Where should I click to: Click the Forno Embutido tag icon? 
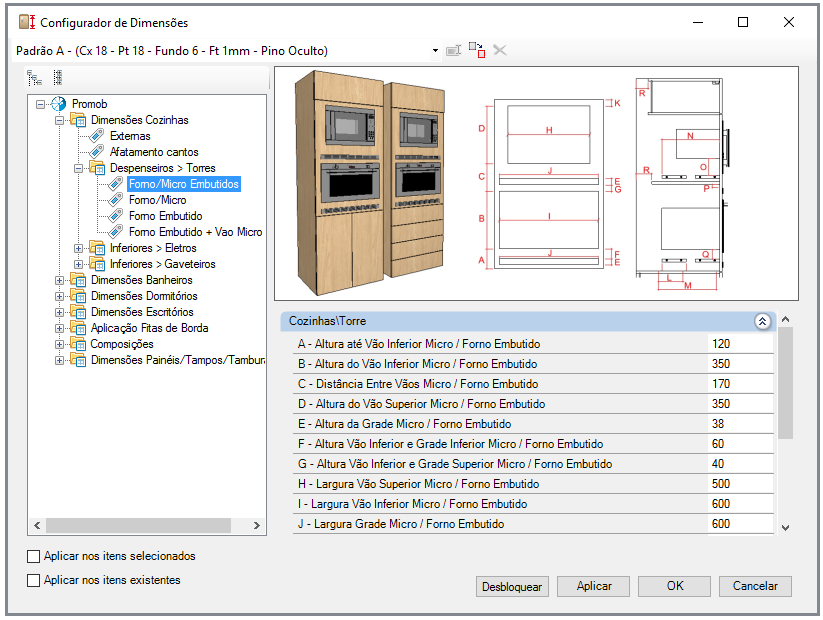tap(115, 216)
